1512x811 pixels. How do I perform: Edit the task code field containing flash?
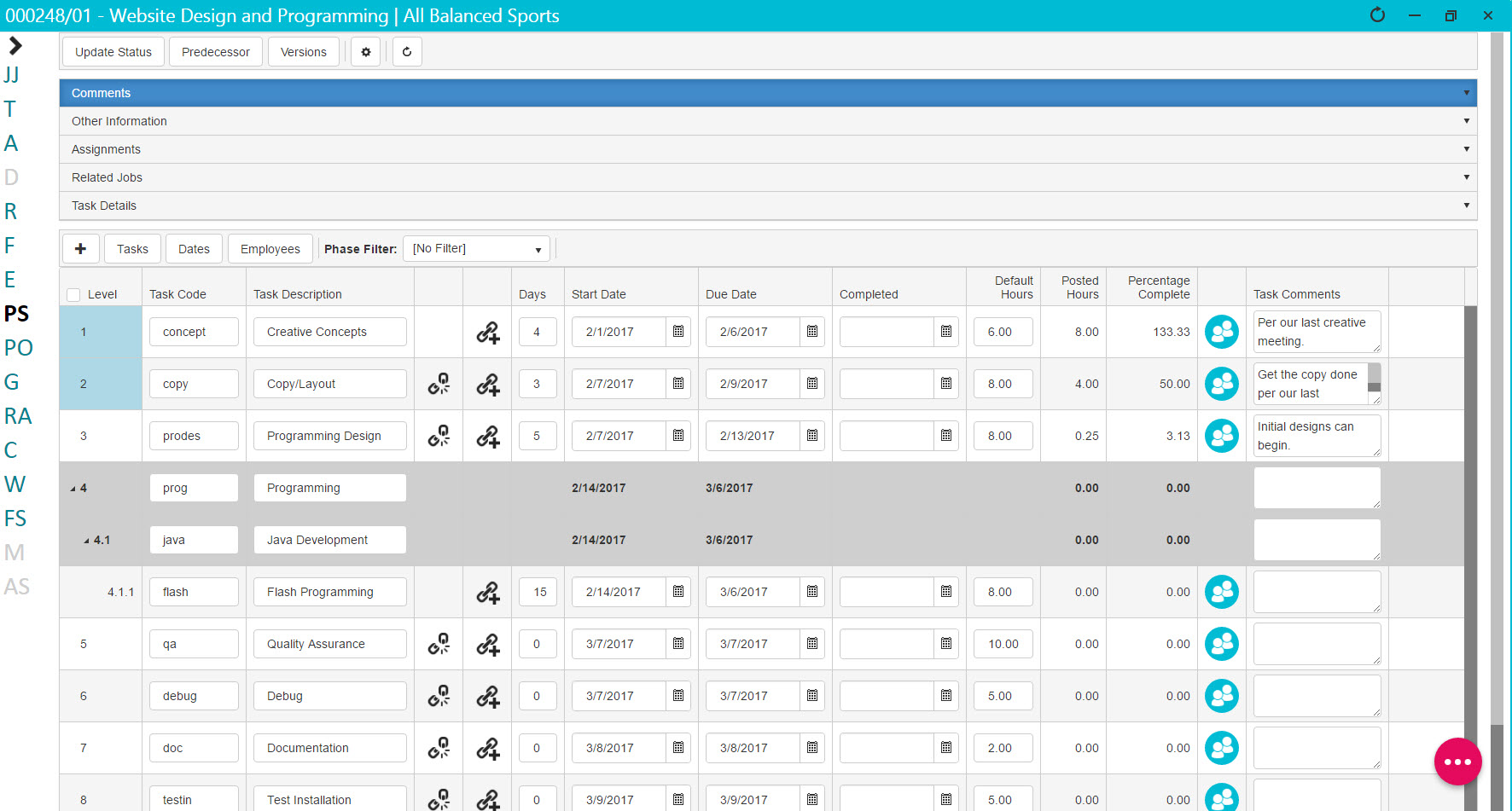click(194, 592)
